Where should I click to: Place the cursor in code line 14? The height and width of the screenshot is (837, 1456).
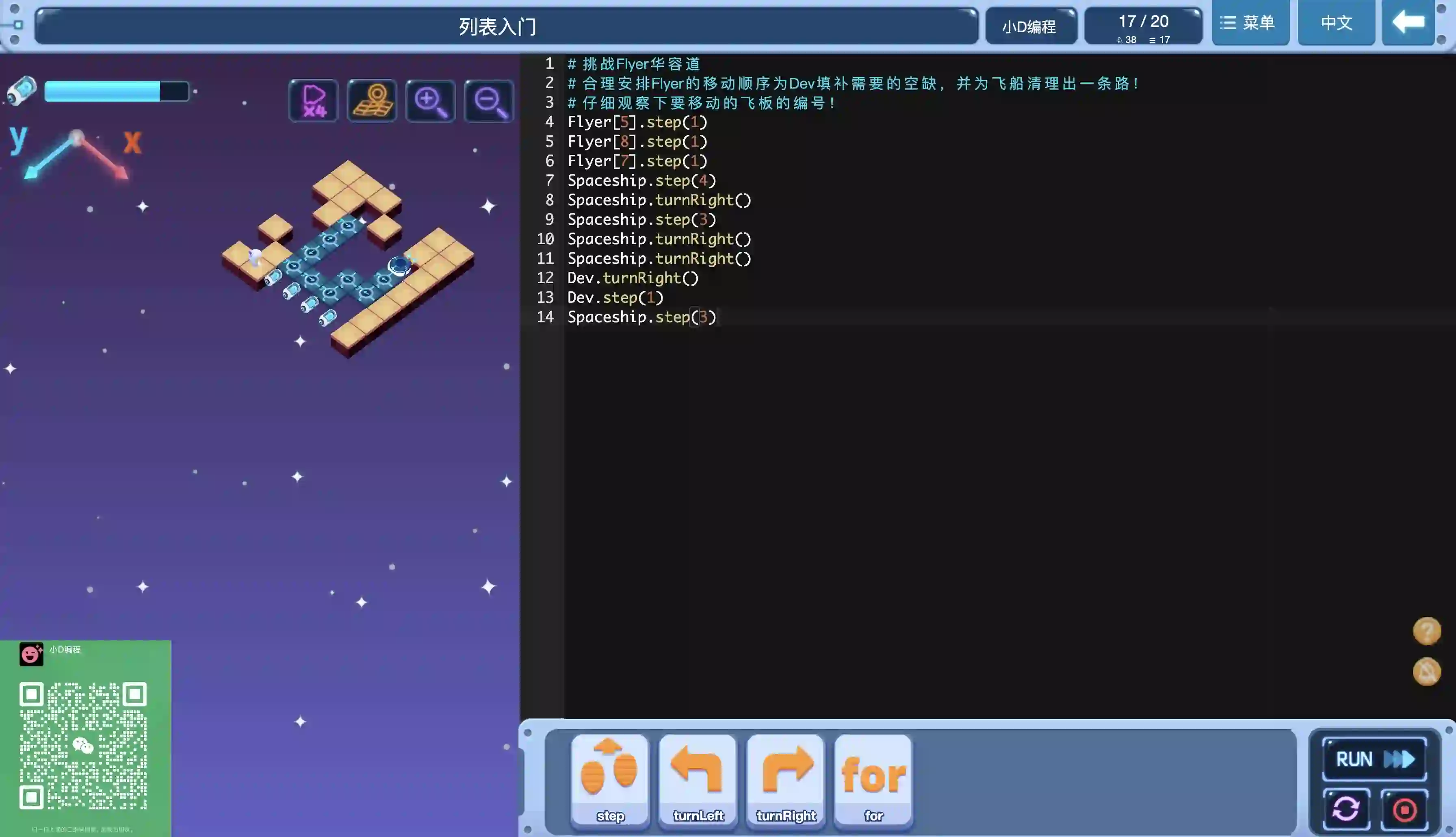[x=641, y=317]
